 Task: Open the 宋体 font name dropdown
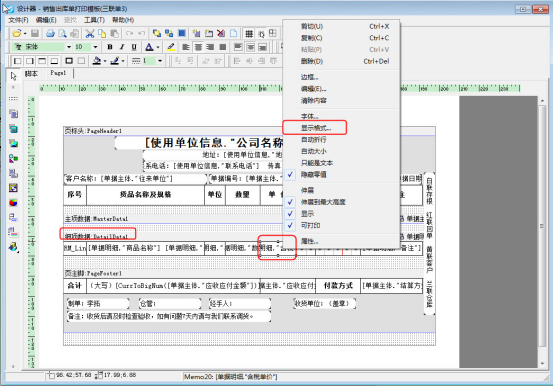coord(69,47)
